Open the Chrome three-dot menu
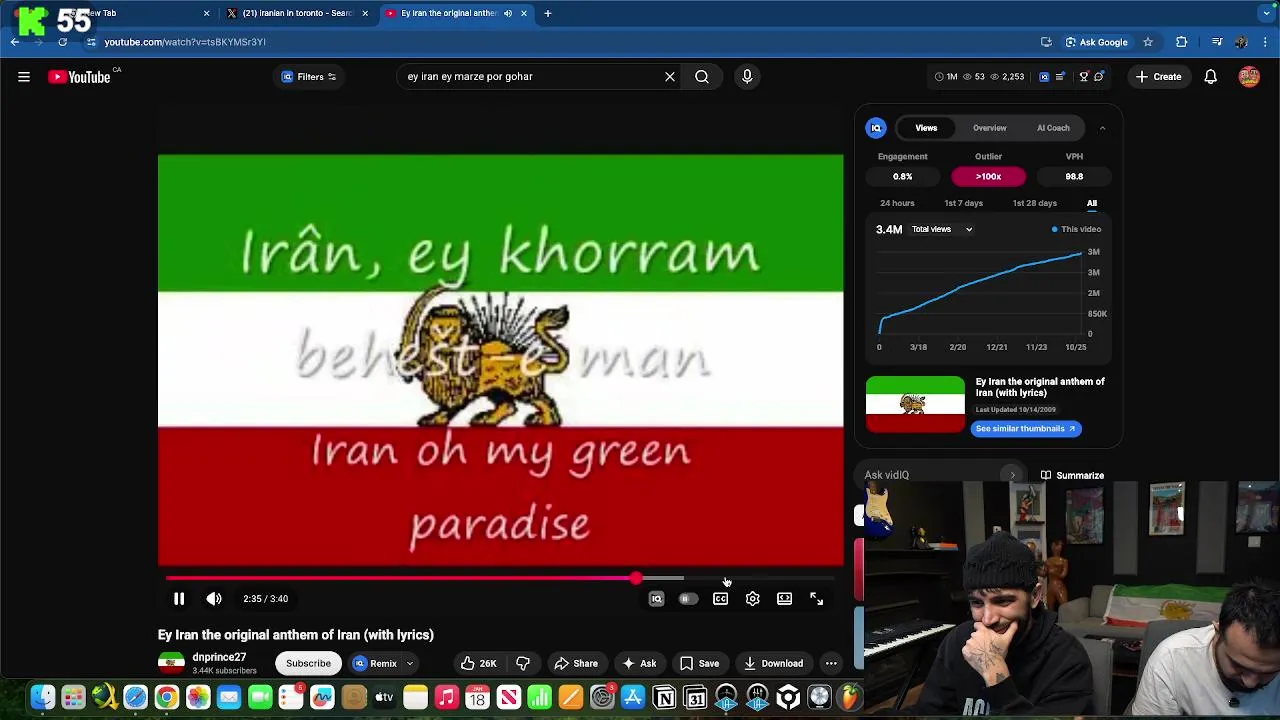Viewport: 1280px width, 720px height. click(1266, 42)
